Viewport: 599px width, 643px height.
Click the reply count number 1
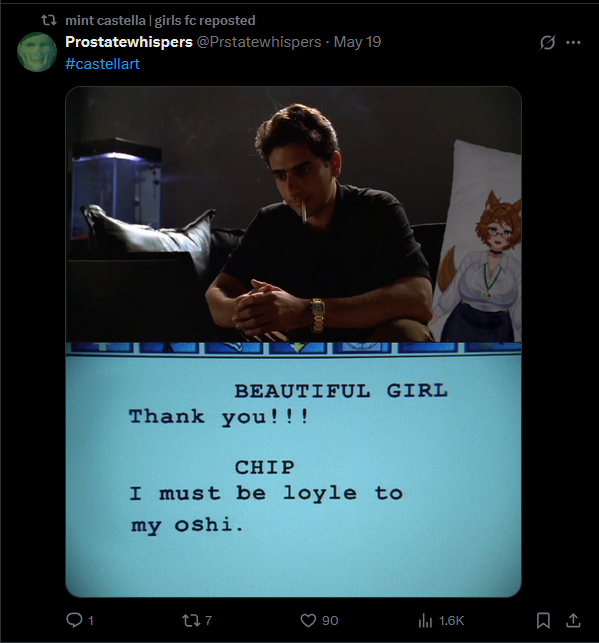91,621
